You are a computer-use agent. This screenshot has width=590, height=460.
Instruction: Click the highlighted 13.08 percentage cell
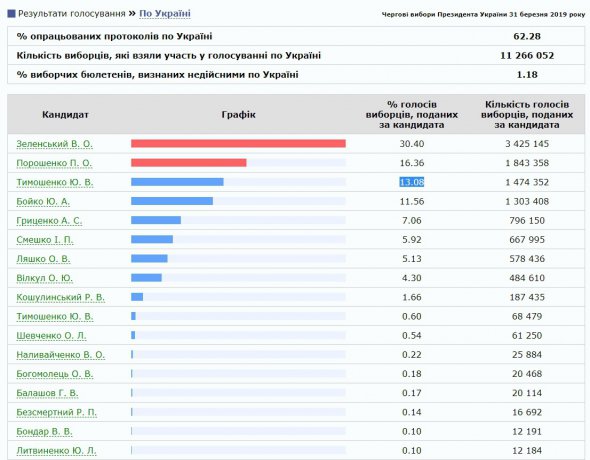[x=412, y=182]
